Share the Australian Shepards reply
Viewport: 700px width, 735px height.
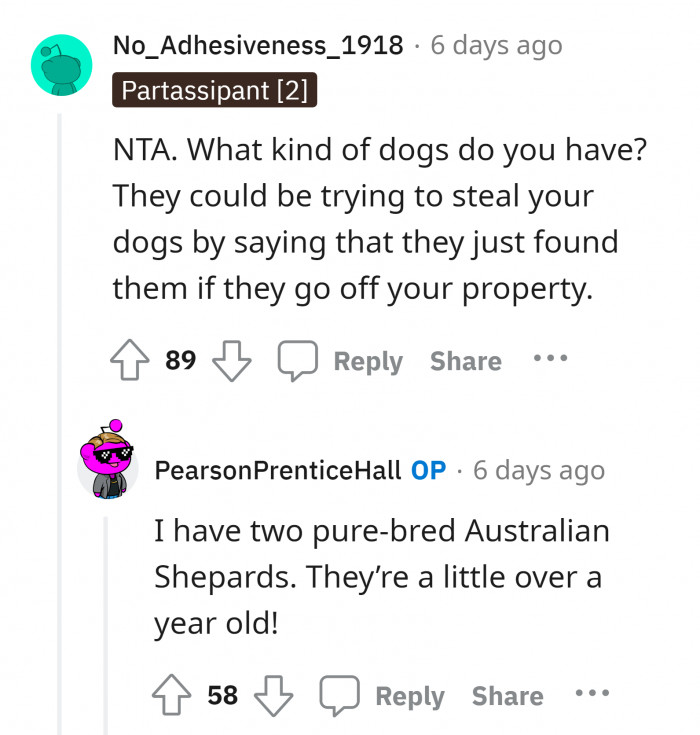coord(507,695)
